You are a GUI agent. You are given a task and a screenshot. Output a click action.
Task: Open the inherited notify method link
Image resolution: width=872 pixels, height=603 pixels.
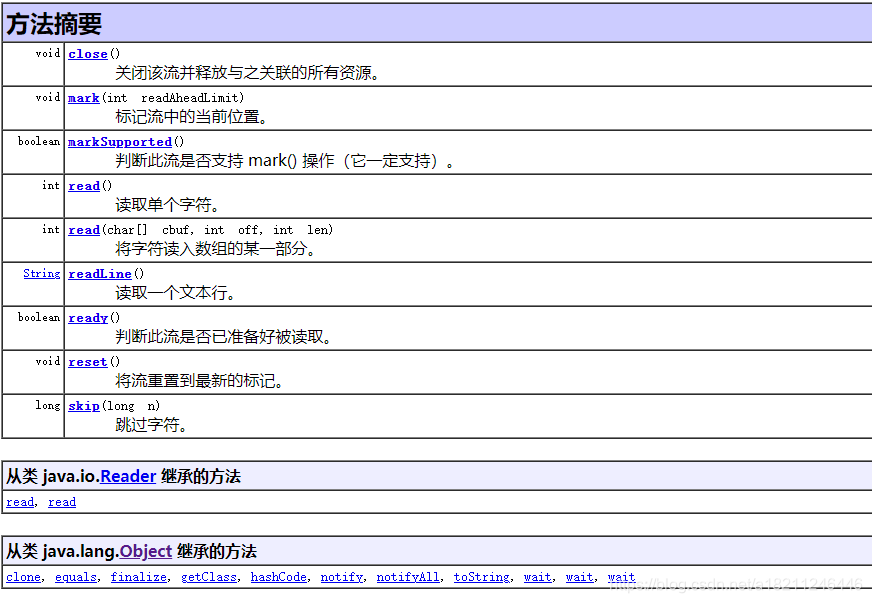(342, 577)
